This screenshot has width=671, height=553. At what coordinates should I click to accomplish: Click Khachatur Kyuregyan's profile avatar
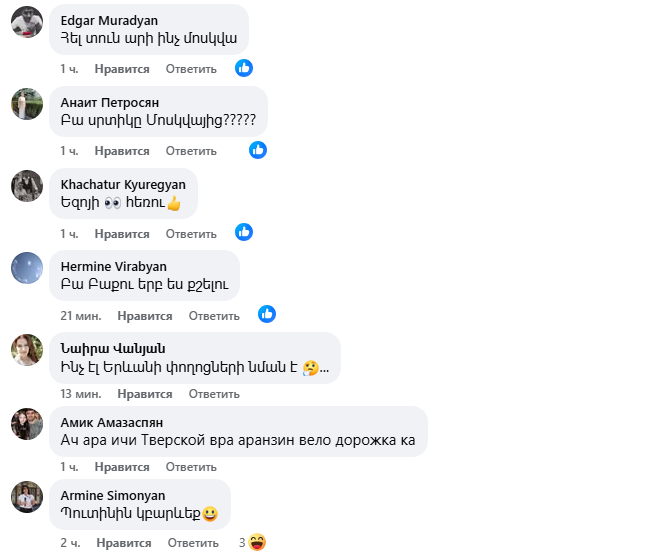[27, 186]
